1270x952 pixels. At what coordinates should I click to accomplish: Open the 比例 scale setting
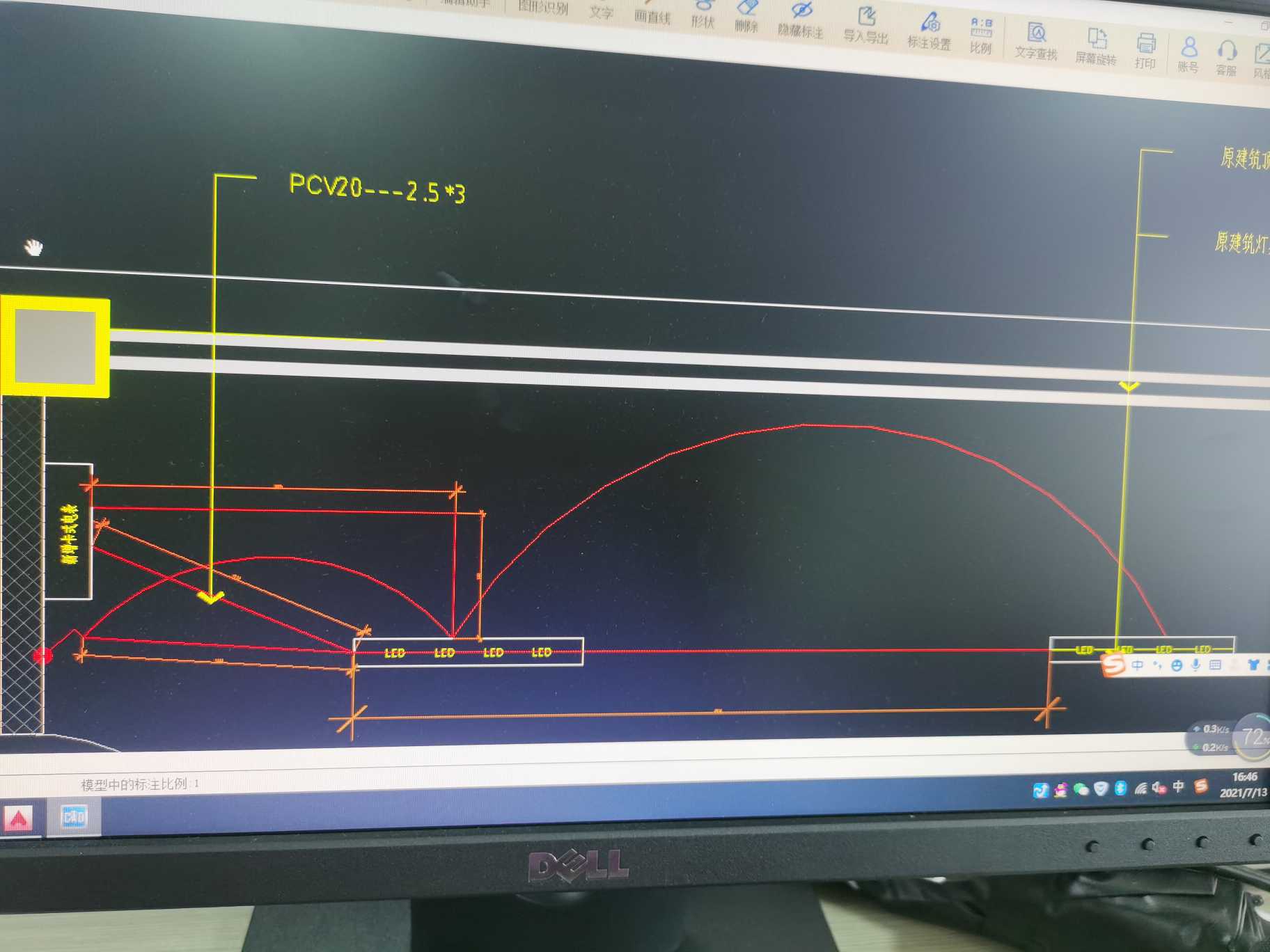980,37
